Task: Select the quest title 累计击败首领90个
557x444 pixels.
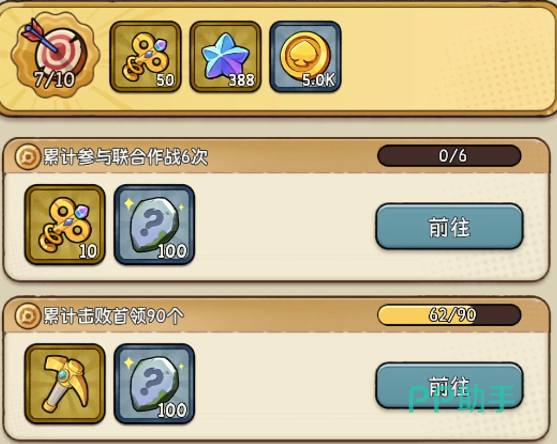Action: click(x=113, y=316)
